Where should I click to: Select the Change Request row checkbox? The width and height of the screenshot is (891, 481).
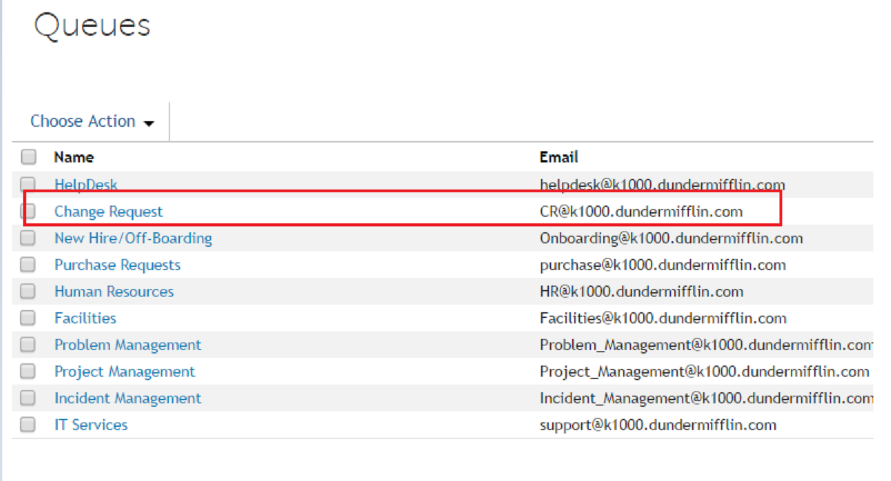pyautogui.click(x=29, y=212)
